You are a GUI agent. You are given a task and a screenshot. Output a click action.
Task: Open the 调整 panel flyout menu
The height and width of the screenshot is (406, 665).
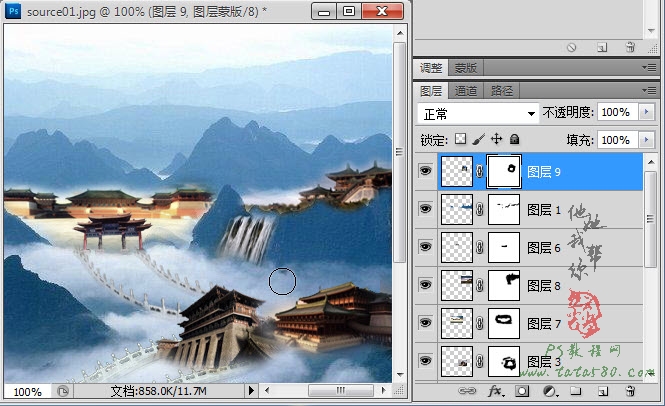click(649, 67)
